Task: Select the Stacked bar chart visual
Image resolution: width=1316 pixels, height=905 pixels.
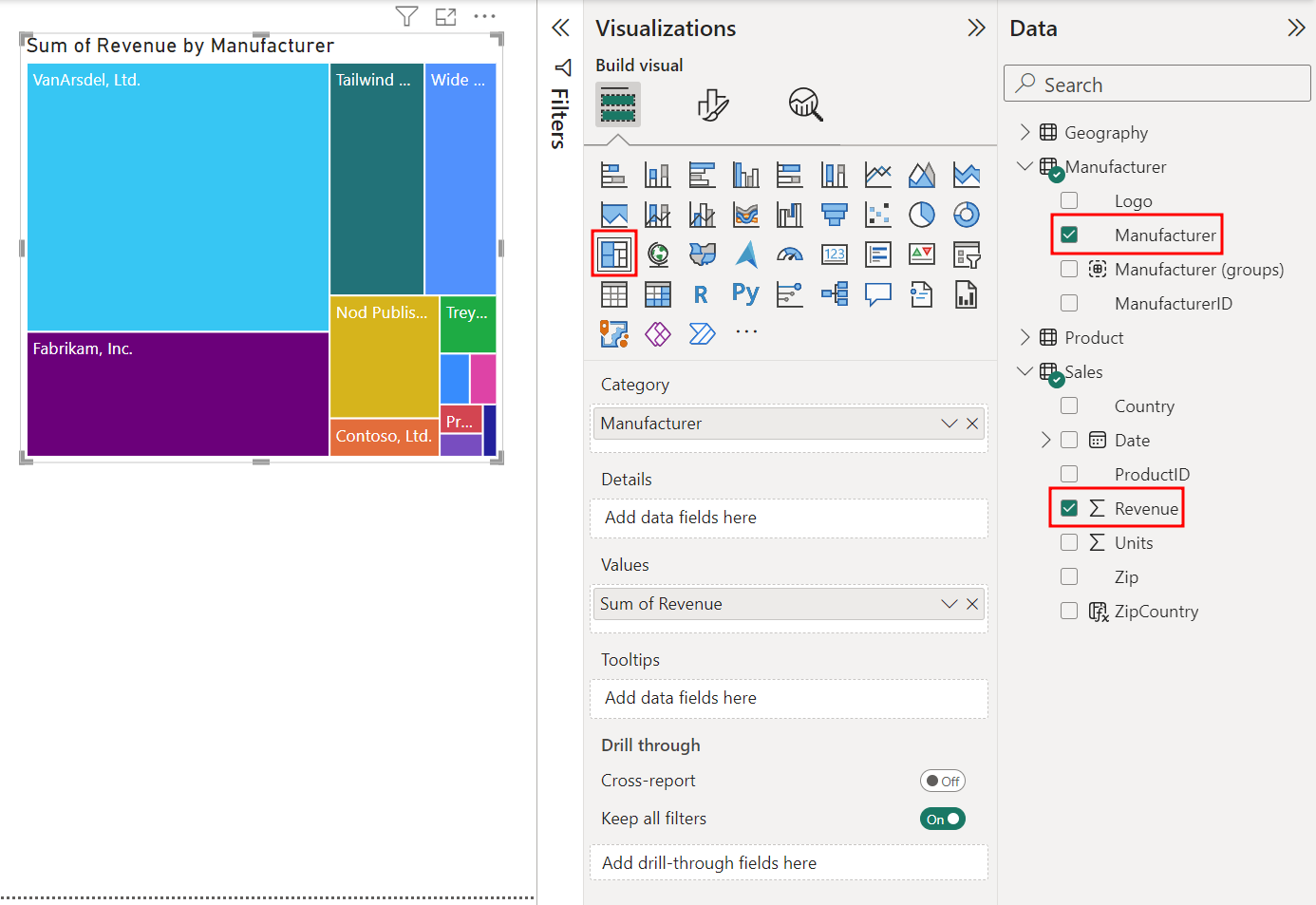Action: click(614, 175)
